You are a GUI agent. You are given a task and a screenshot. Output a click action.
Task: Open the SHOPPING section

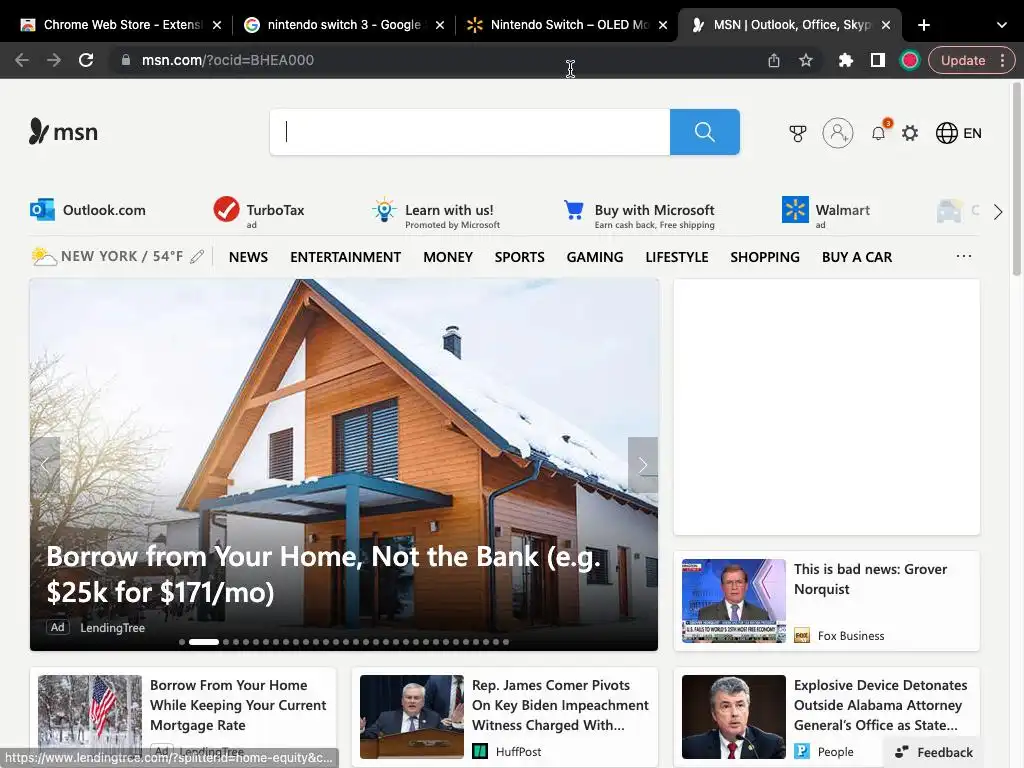765,257
